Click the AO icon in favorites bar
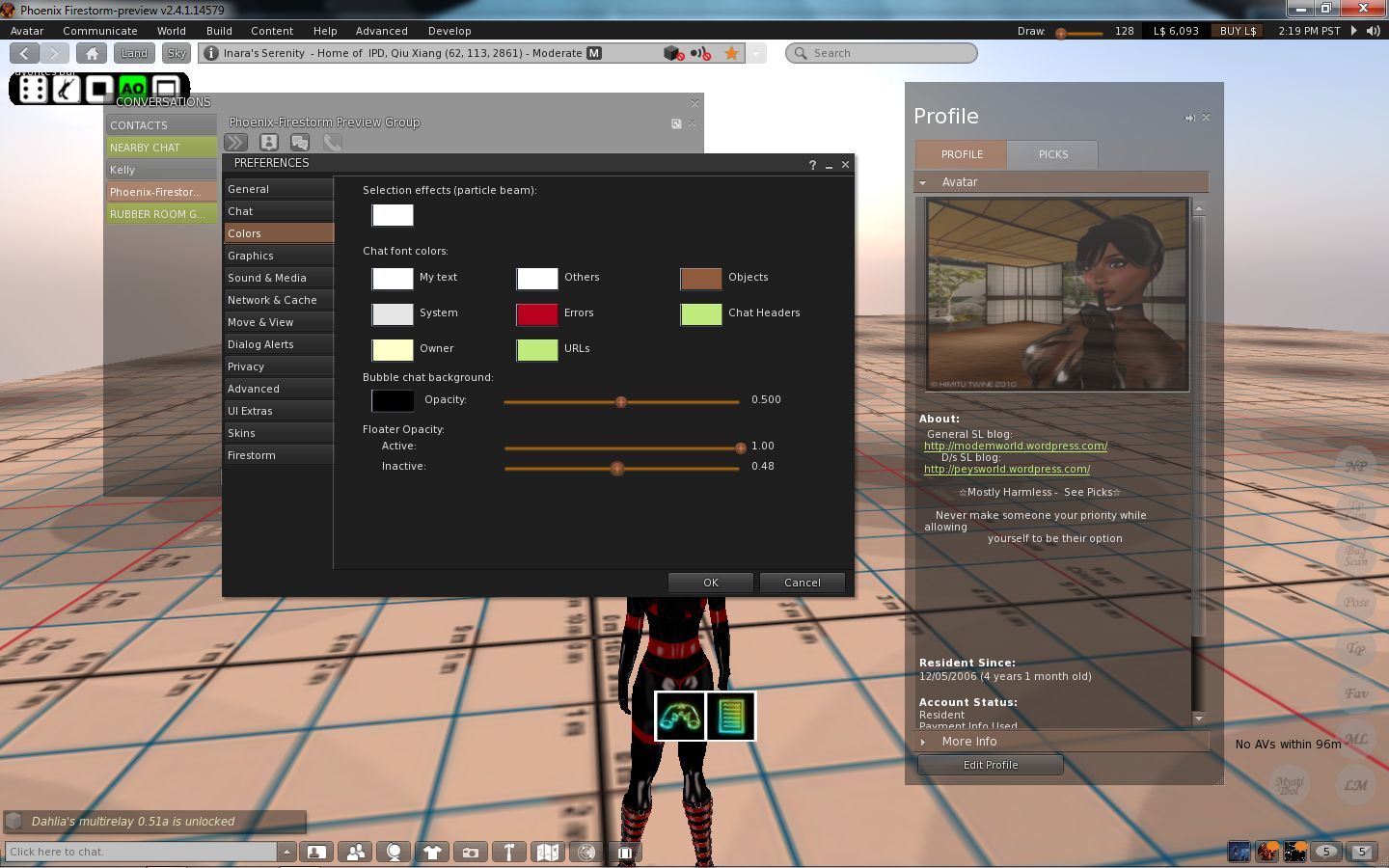This screenshot has height=868, width=1389. click(x=132, y=89)
